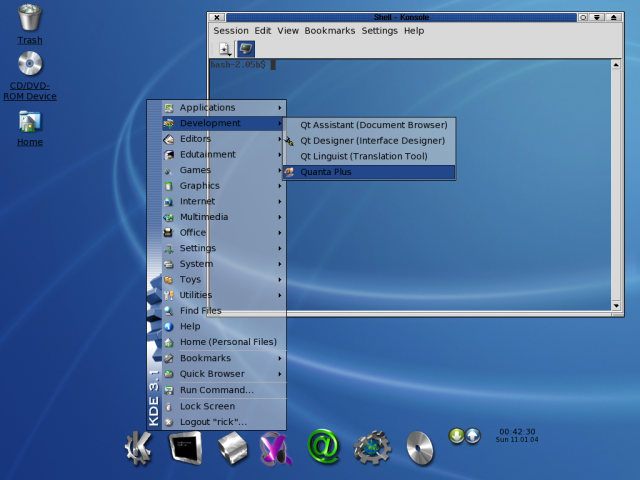Open the Home folder desktop icon
Screen dimensions: 640x480
[30, 121]
